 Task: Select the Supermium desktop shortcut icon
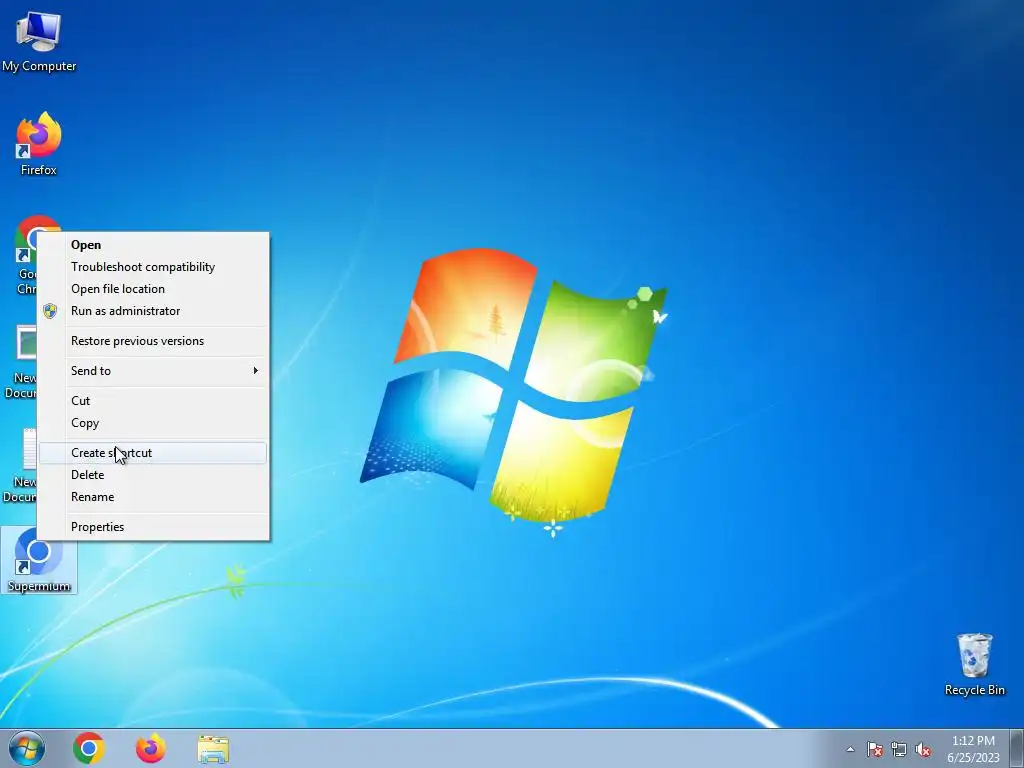point(39,560)
